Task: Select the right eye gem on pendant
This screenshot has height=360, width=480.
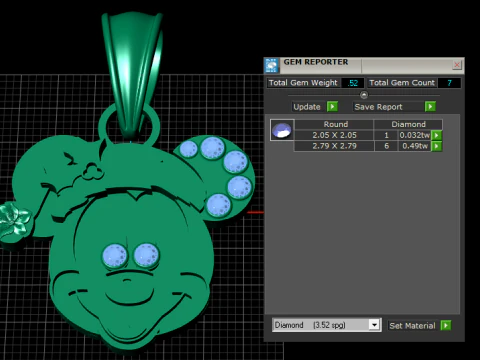Action: 146,255
